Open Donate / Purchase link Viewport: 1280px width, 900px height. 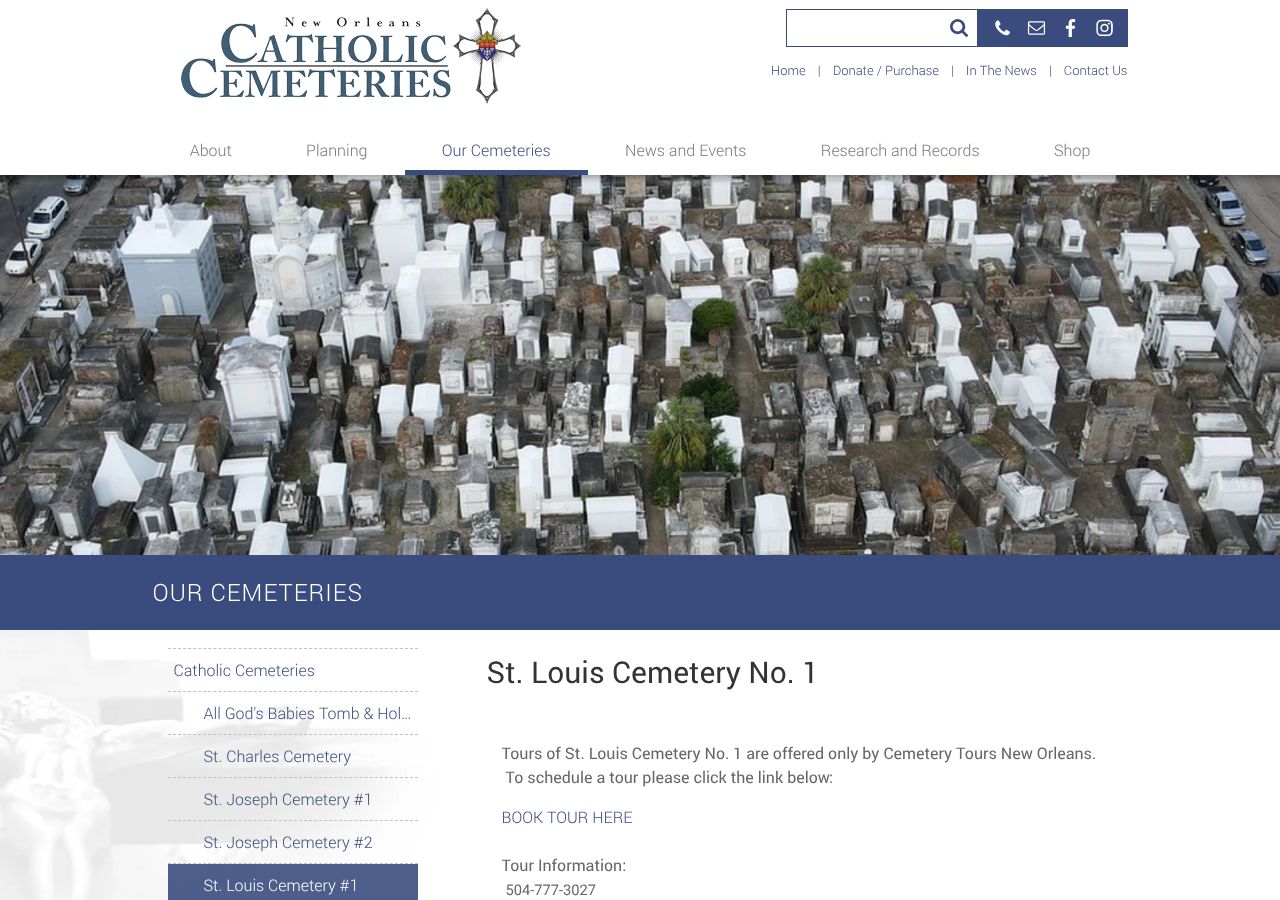(x=885, y=70)
